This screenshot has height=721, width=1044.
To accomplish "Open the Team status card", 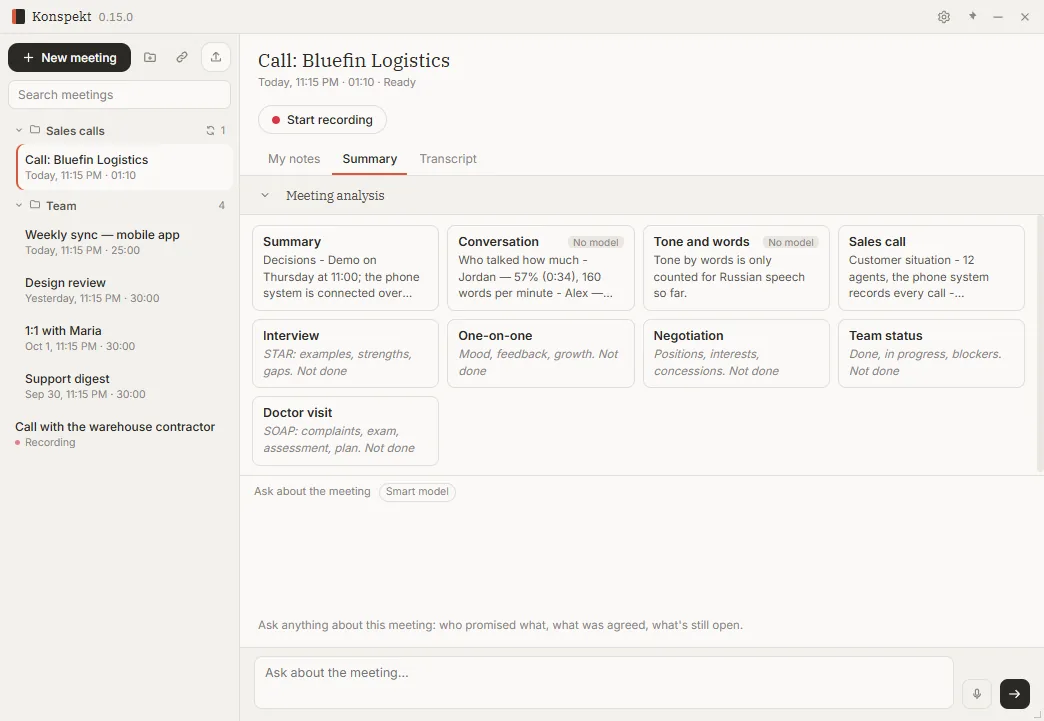I will coord(931,354).
